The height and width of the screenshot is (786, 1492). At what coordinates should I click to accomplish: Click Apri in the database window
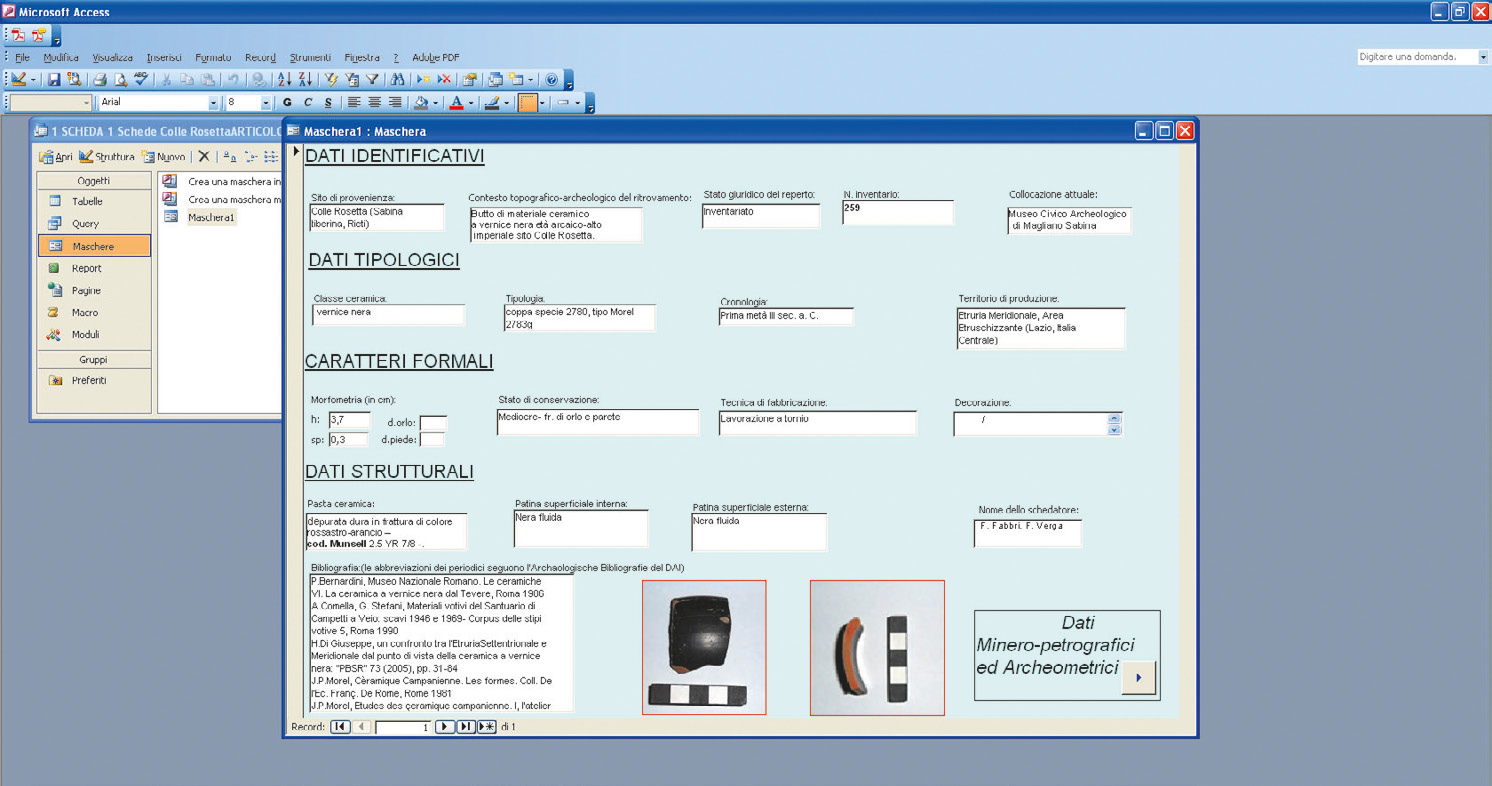56,156
